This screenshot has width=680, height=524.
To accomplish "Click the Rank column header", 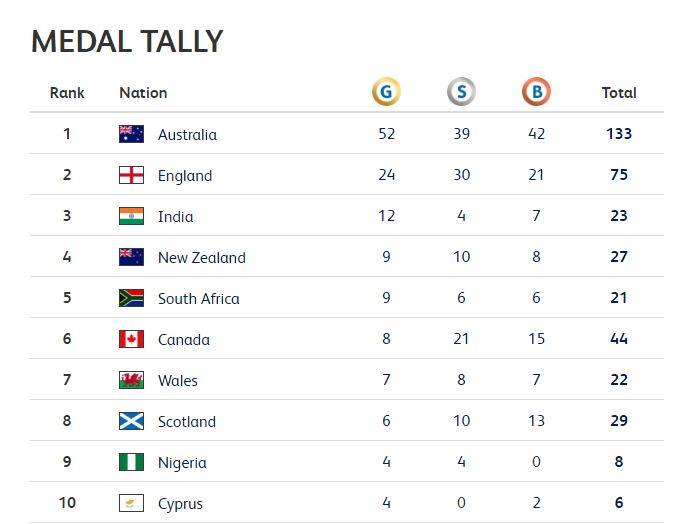I will click(x=67, y=92).
